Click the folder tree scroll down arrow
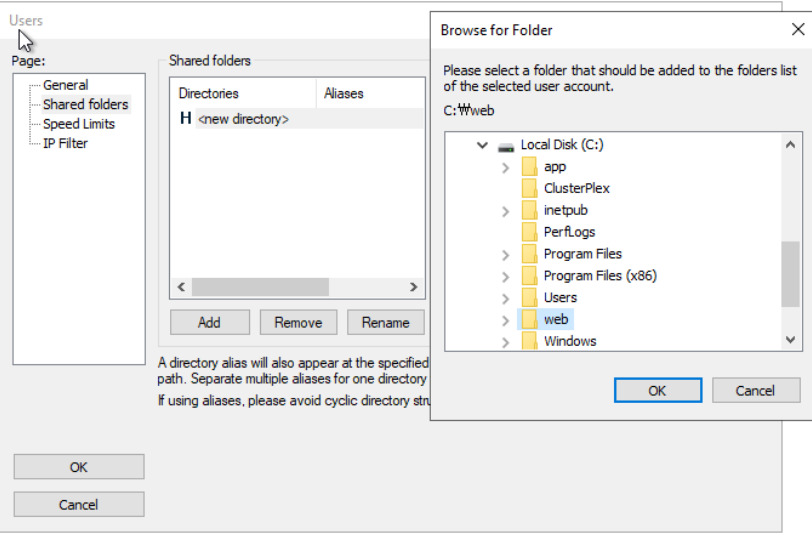Viewport: 812px width, 537px height. point(790,340)
